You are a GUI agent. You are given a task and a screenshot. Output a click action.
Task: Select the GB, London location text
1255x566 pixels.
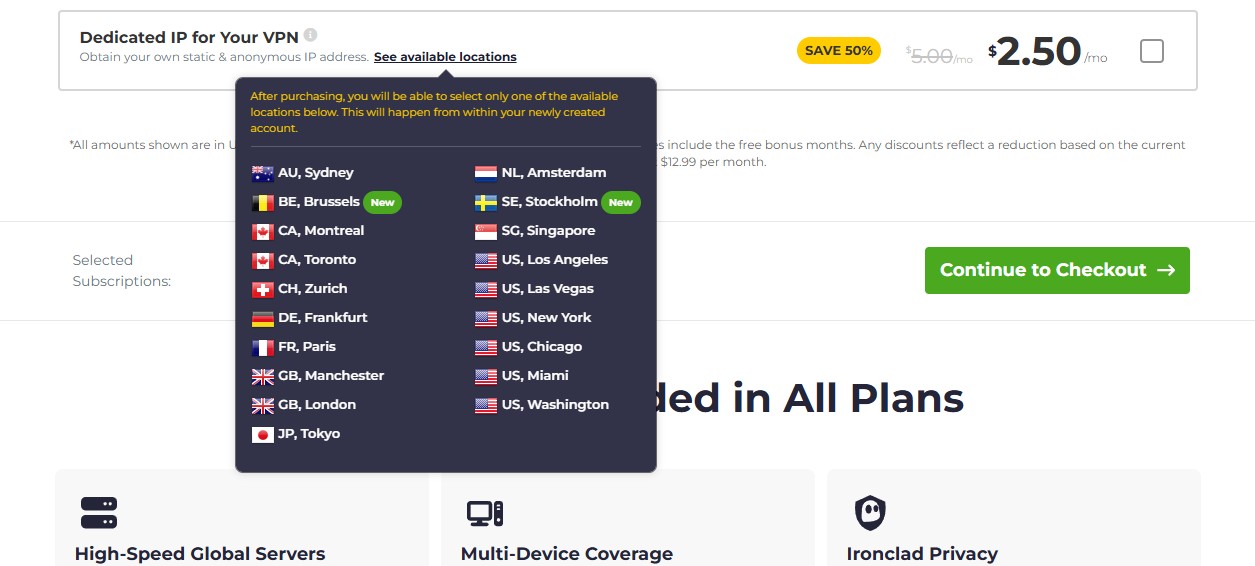317,405
